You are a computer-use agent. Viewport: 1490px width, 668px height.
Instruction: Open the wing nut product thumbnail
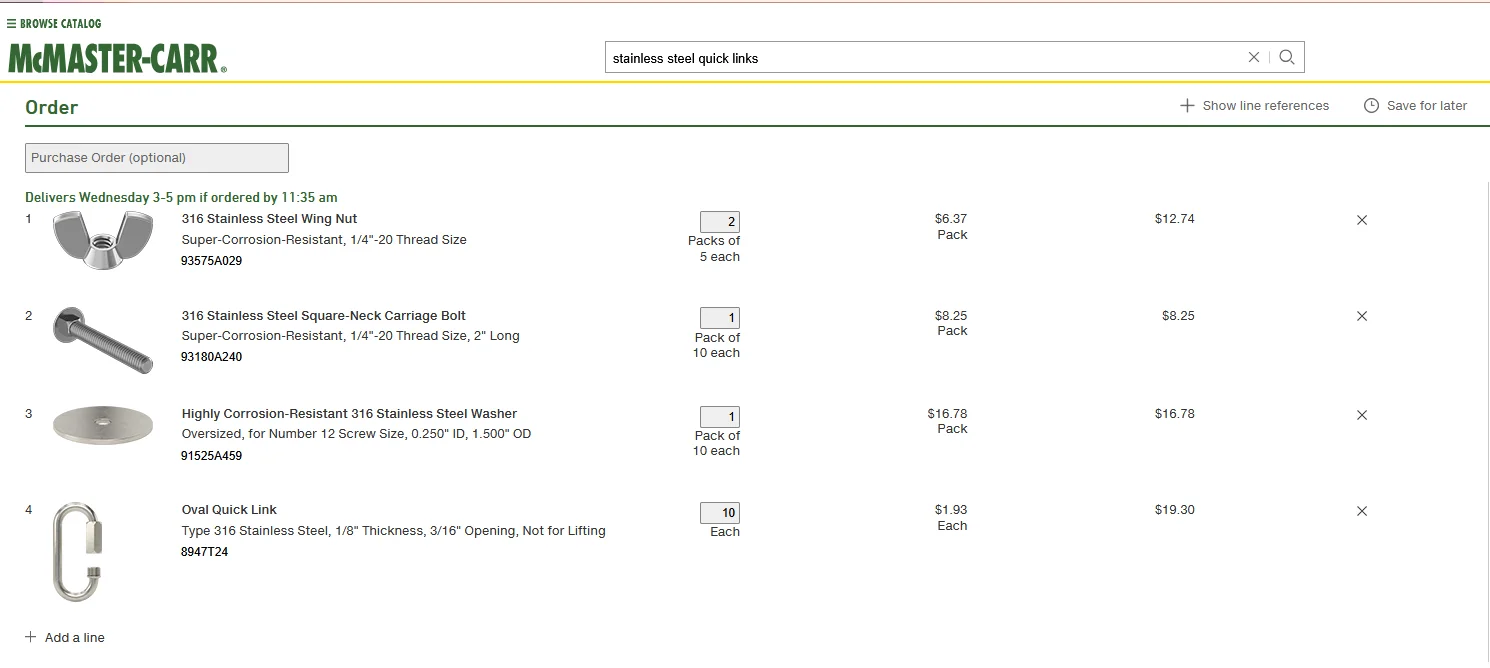pos(103,240)
